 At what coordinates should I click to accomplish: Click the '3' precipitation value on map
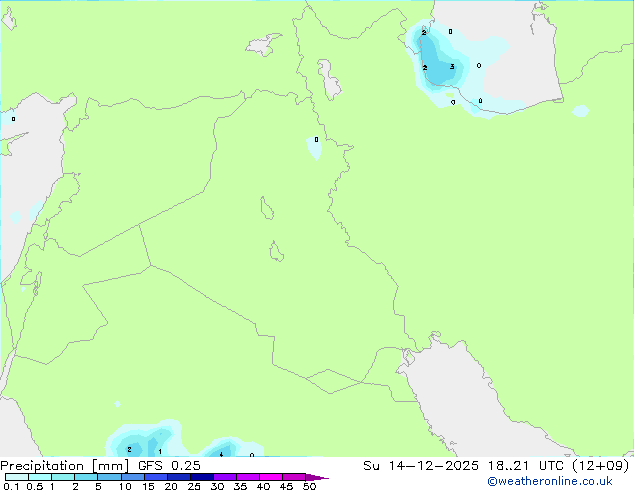click(452, 67)
